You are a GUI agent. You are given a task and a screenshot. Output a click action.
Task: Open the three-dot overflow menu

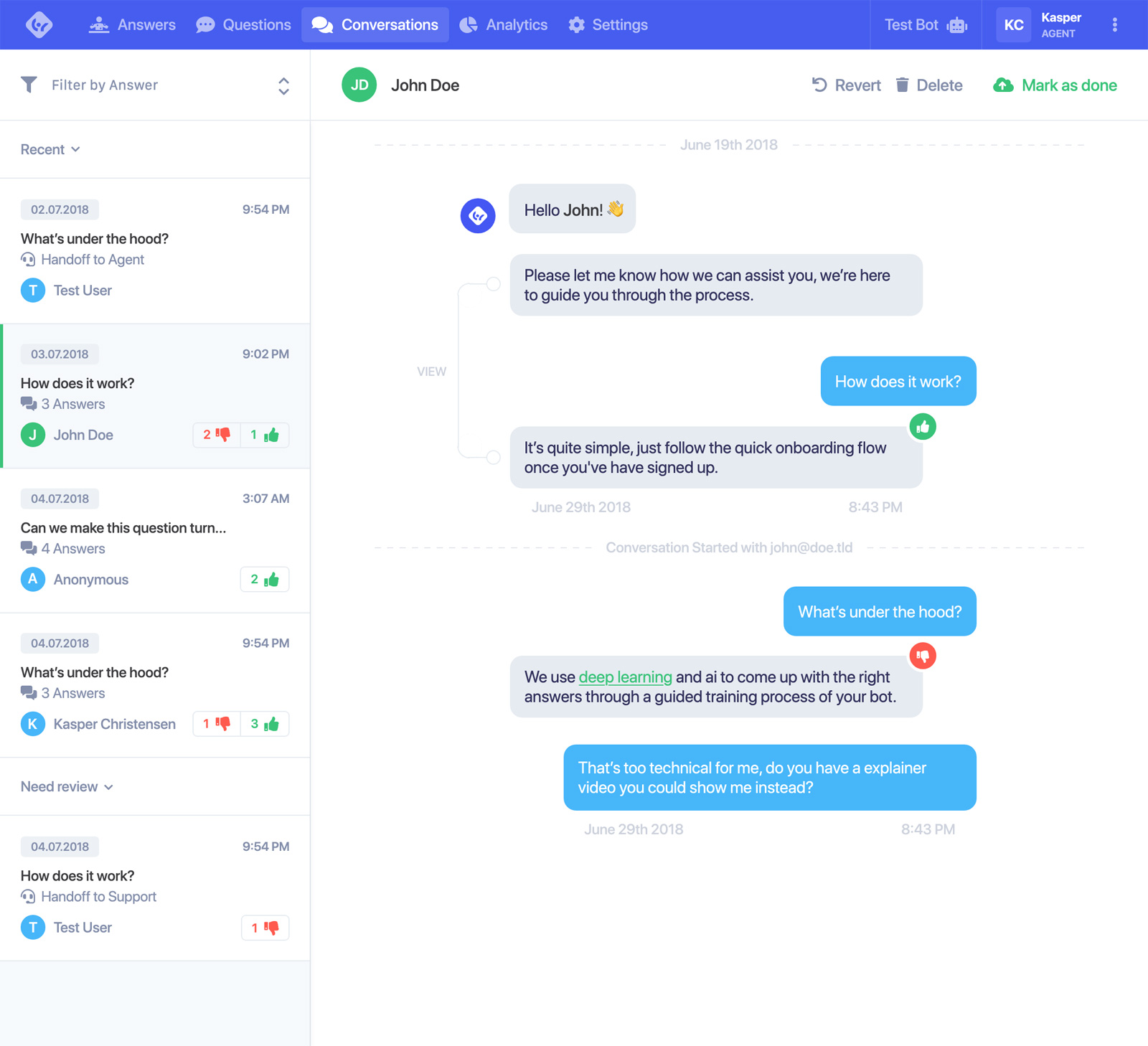click(x=1114, y=24)
